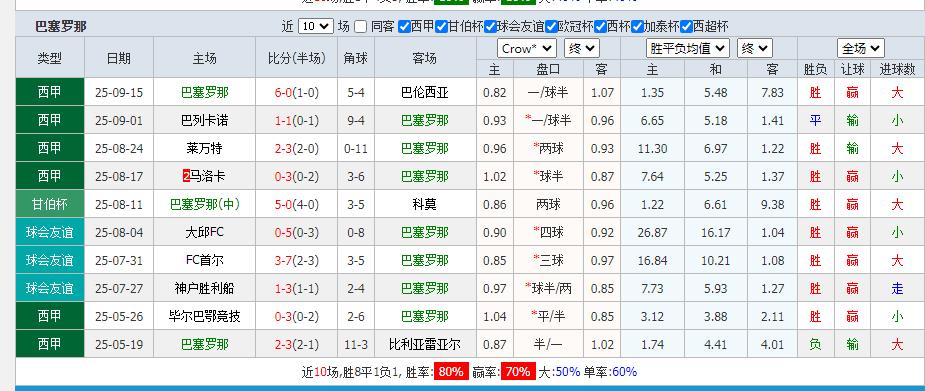Click date 25-05-26 cell
The width and height of the screenshot is (925, 391).
(x=119, y=317)
